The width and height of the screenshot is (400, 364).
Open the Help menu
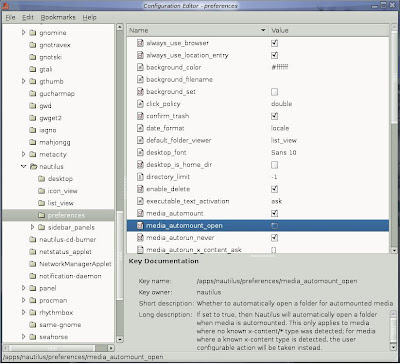click(89, 17)
